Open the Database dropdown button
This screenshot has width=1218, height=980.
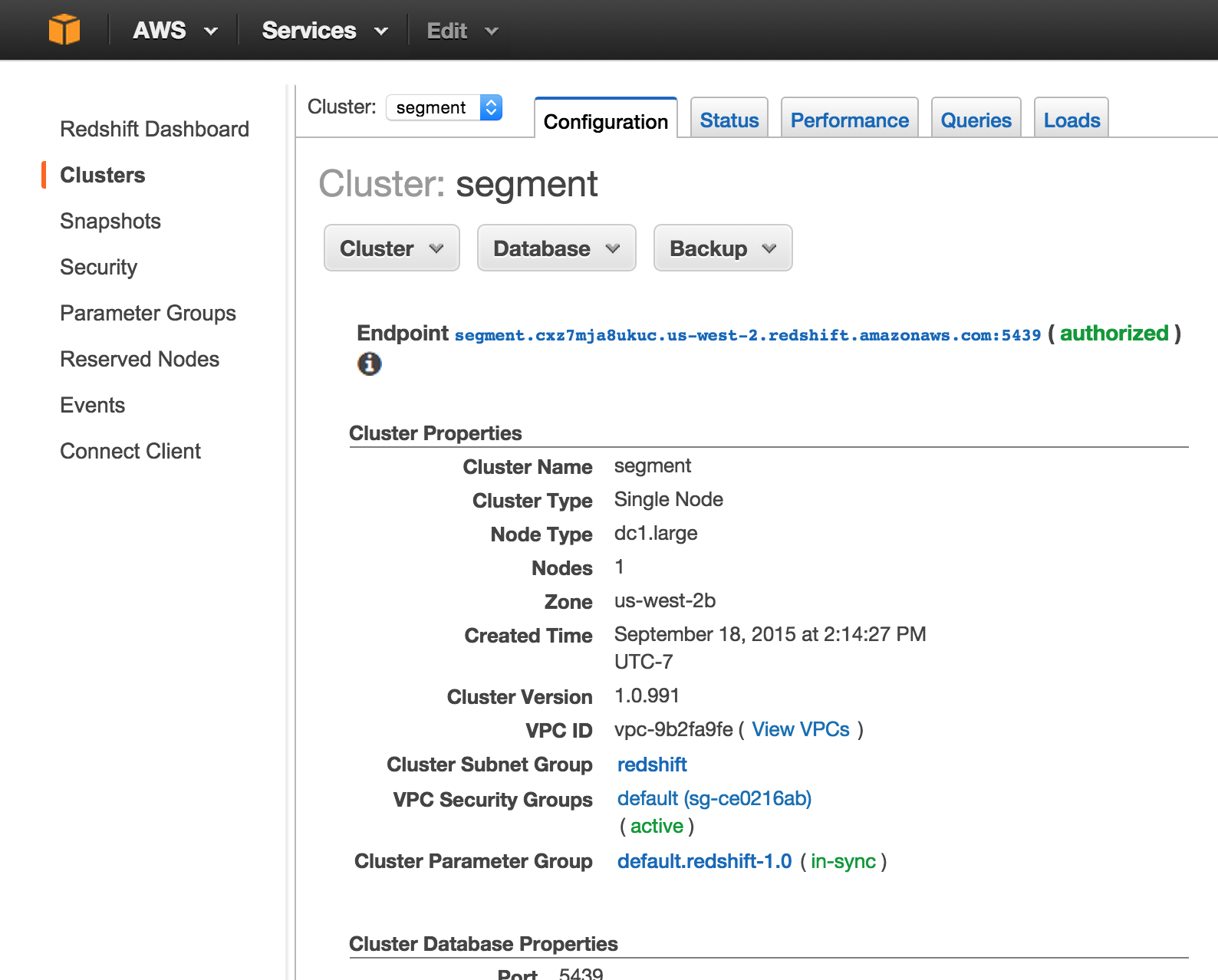click(557, 248)
